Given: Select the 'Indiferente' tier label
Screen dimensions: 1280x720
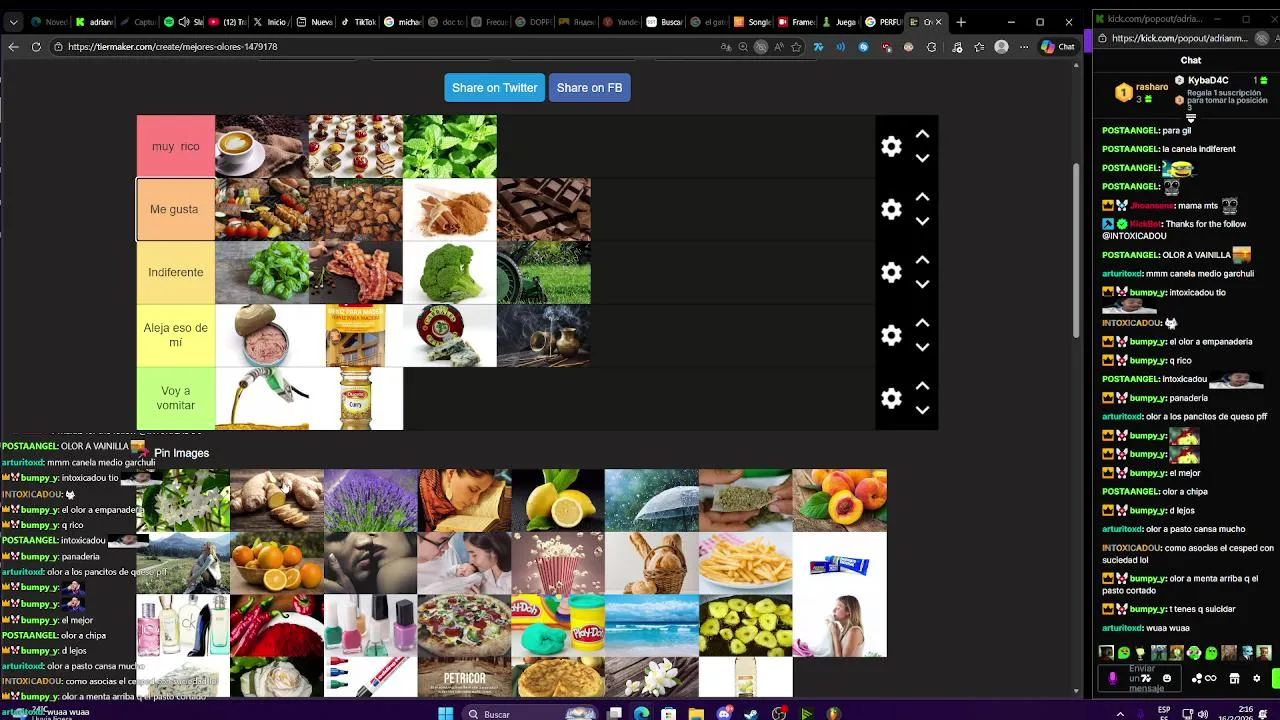Looking at the screenshot, I should pos(176,273).
